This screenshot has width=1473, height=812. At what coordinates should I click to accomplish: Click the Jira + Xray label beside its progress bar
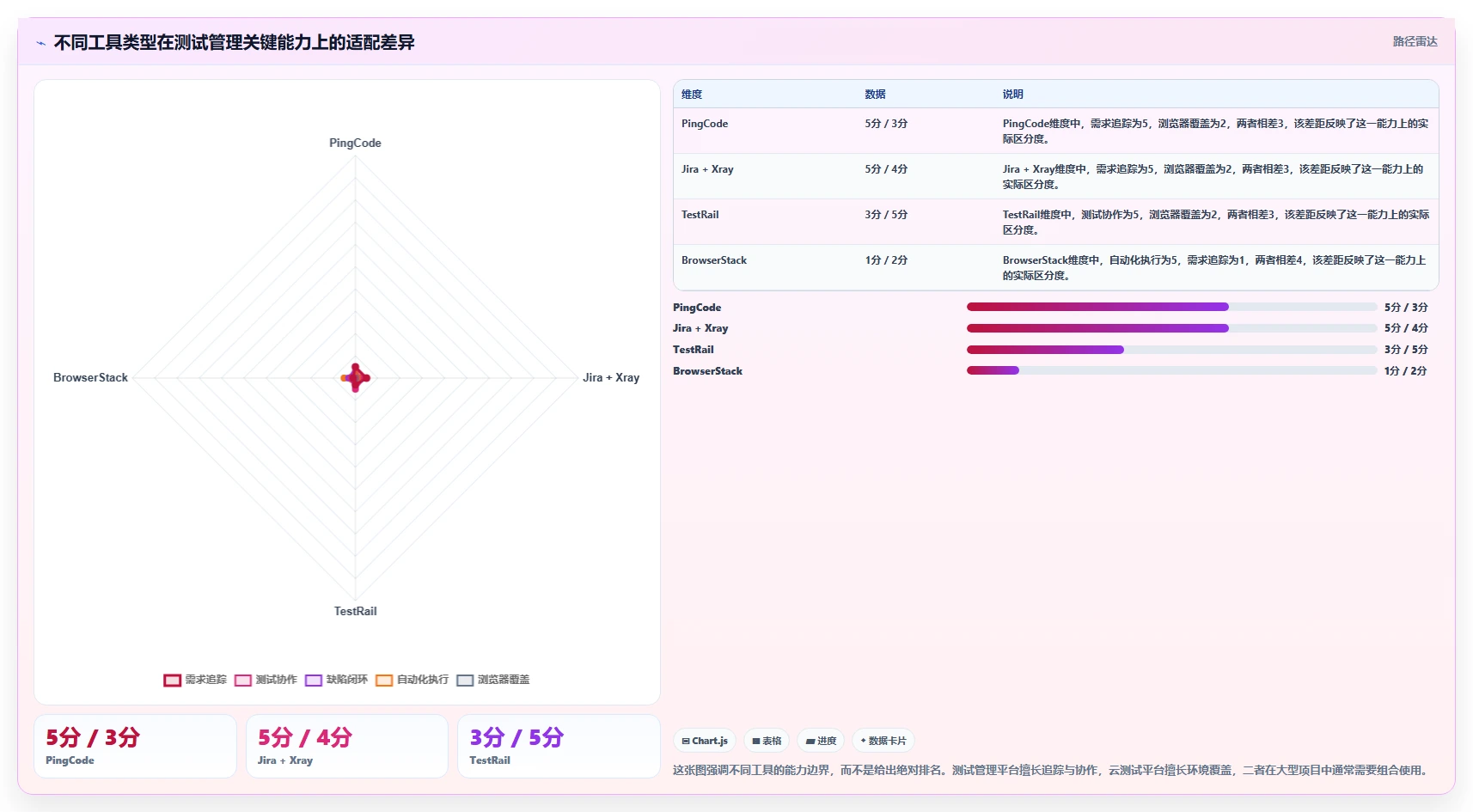pos(700,328)
